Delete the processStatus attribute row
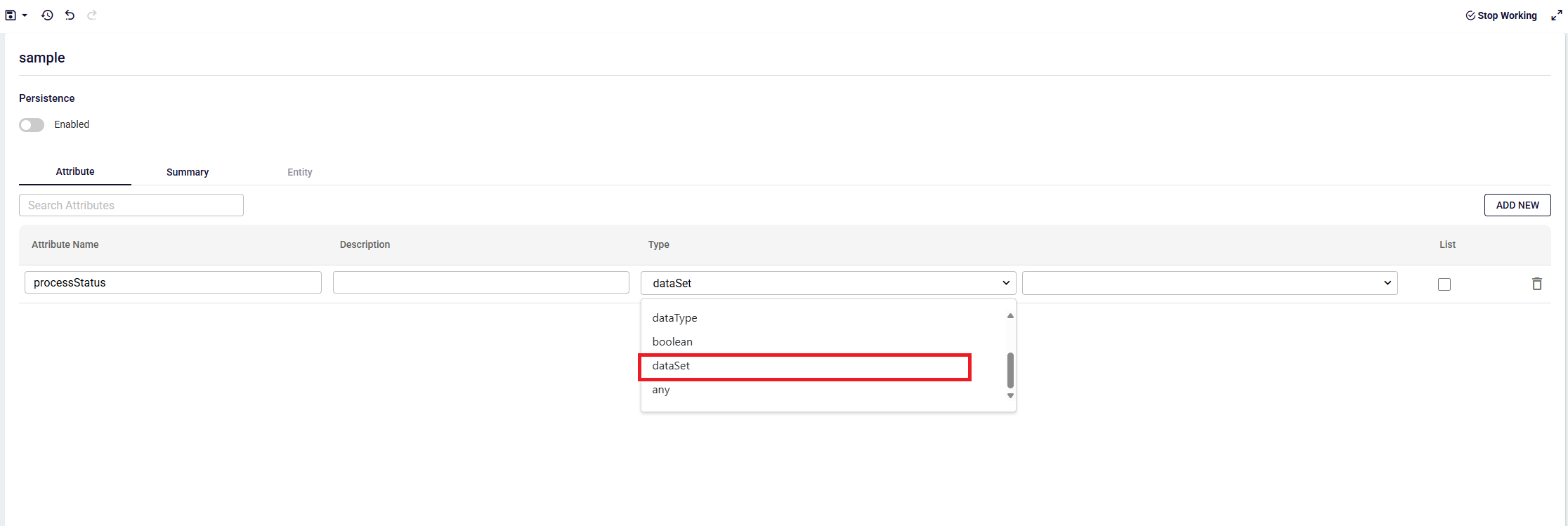1568x526 pixels. click(1537, 284)
